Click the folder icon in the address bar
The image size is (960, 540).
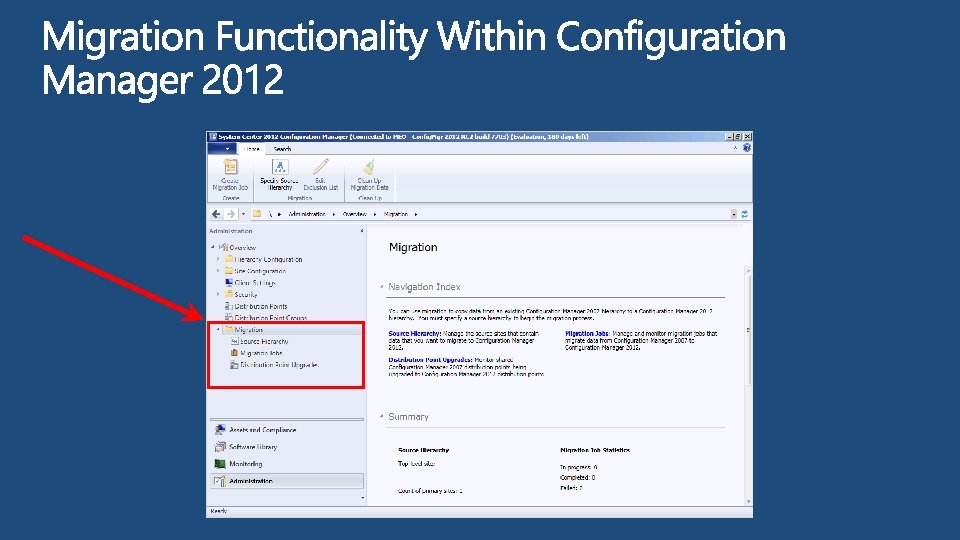click(x=257, y=214)
